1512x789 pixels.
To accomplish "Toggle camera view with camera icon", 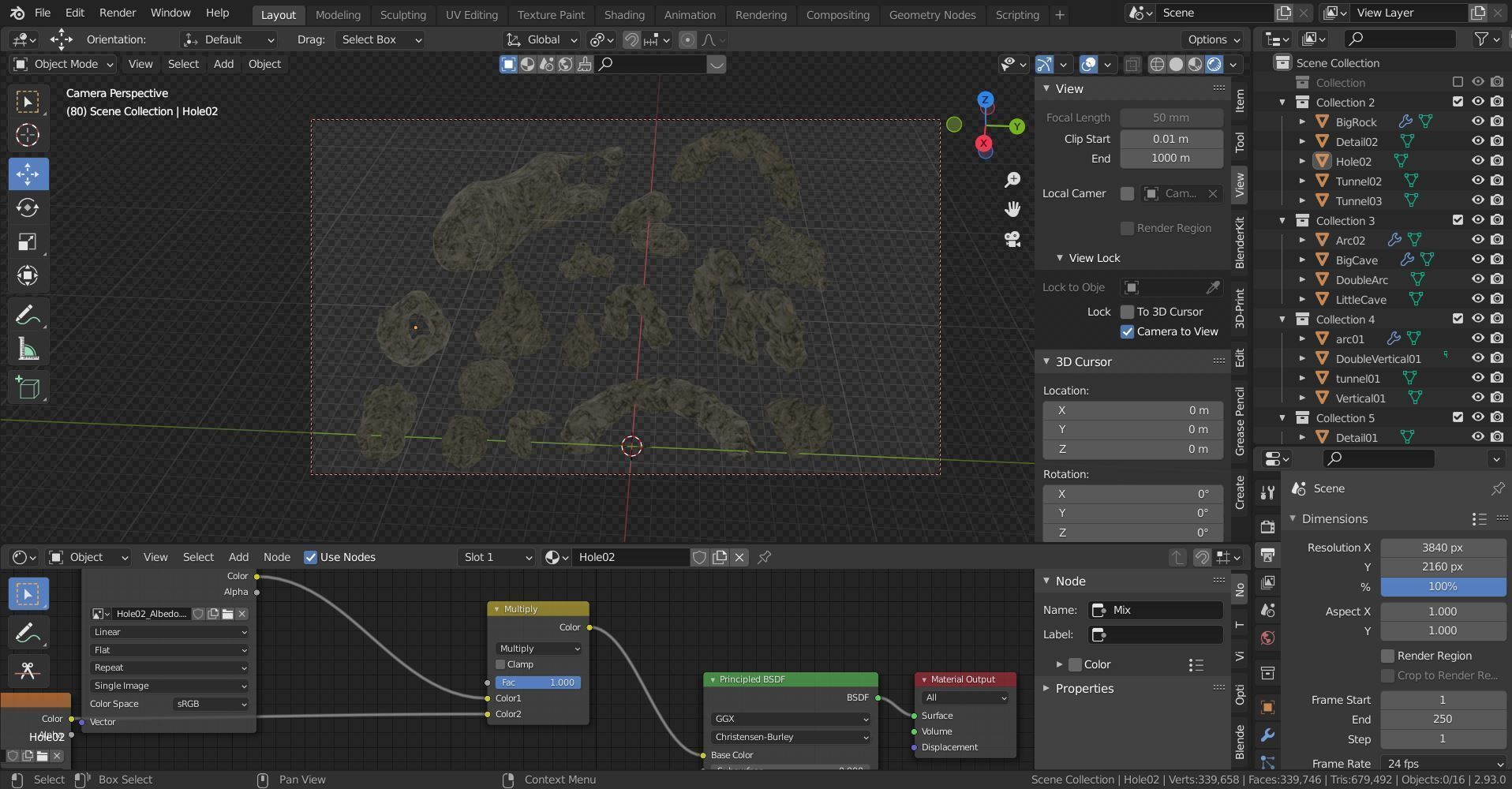I will [x=1012, y=238].
